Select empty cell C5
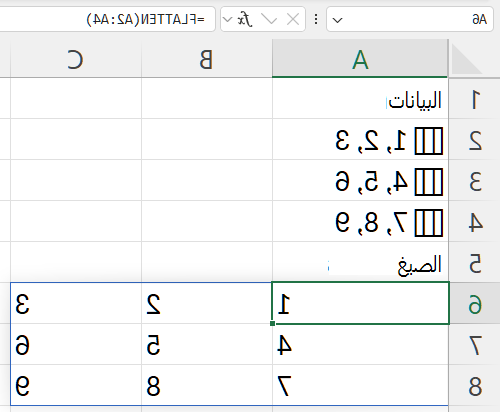This screenshot has width=500, height=412. point(76,263)
